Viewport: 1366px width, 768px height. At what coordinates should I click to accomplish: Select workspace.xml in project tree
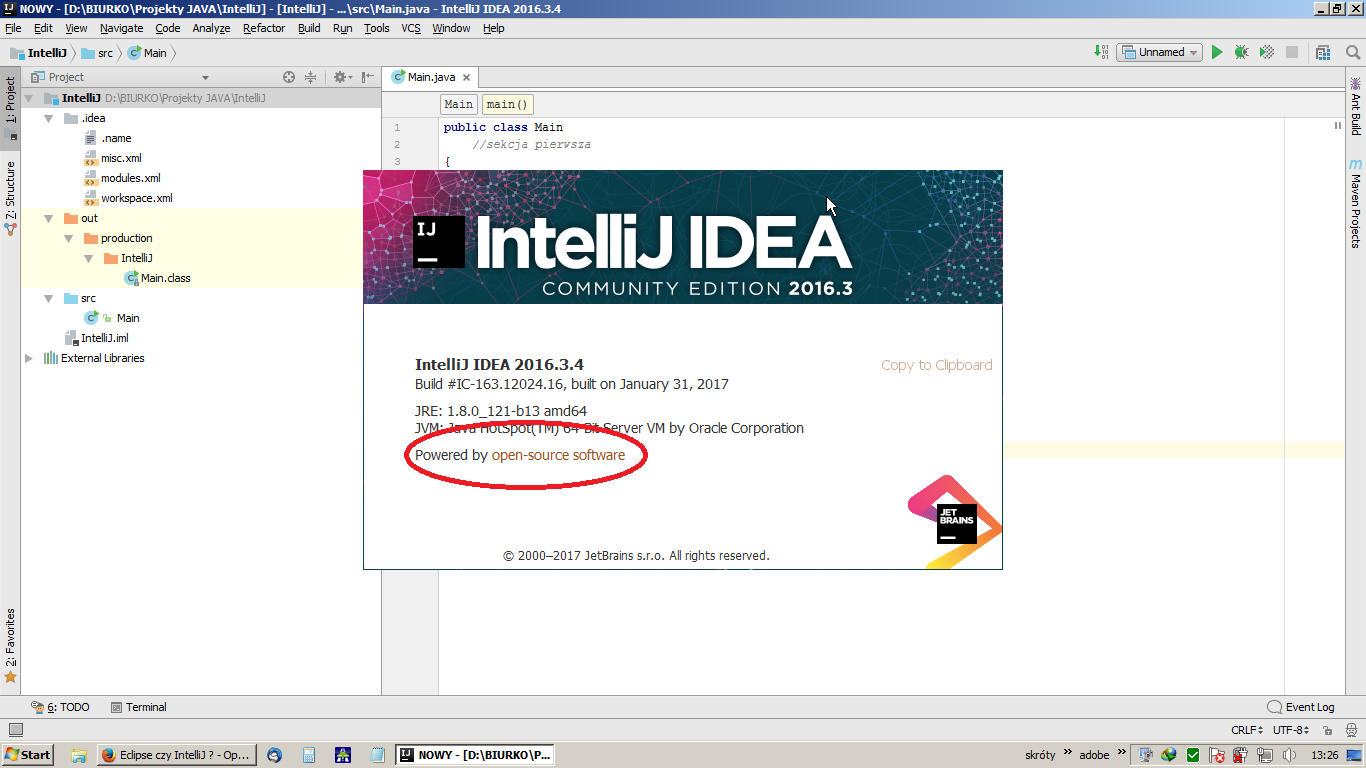[x=128, y=198]
